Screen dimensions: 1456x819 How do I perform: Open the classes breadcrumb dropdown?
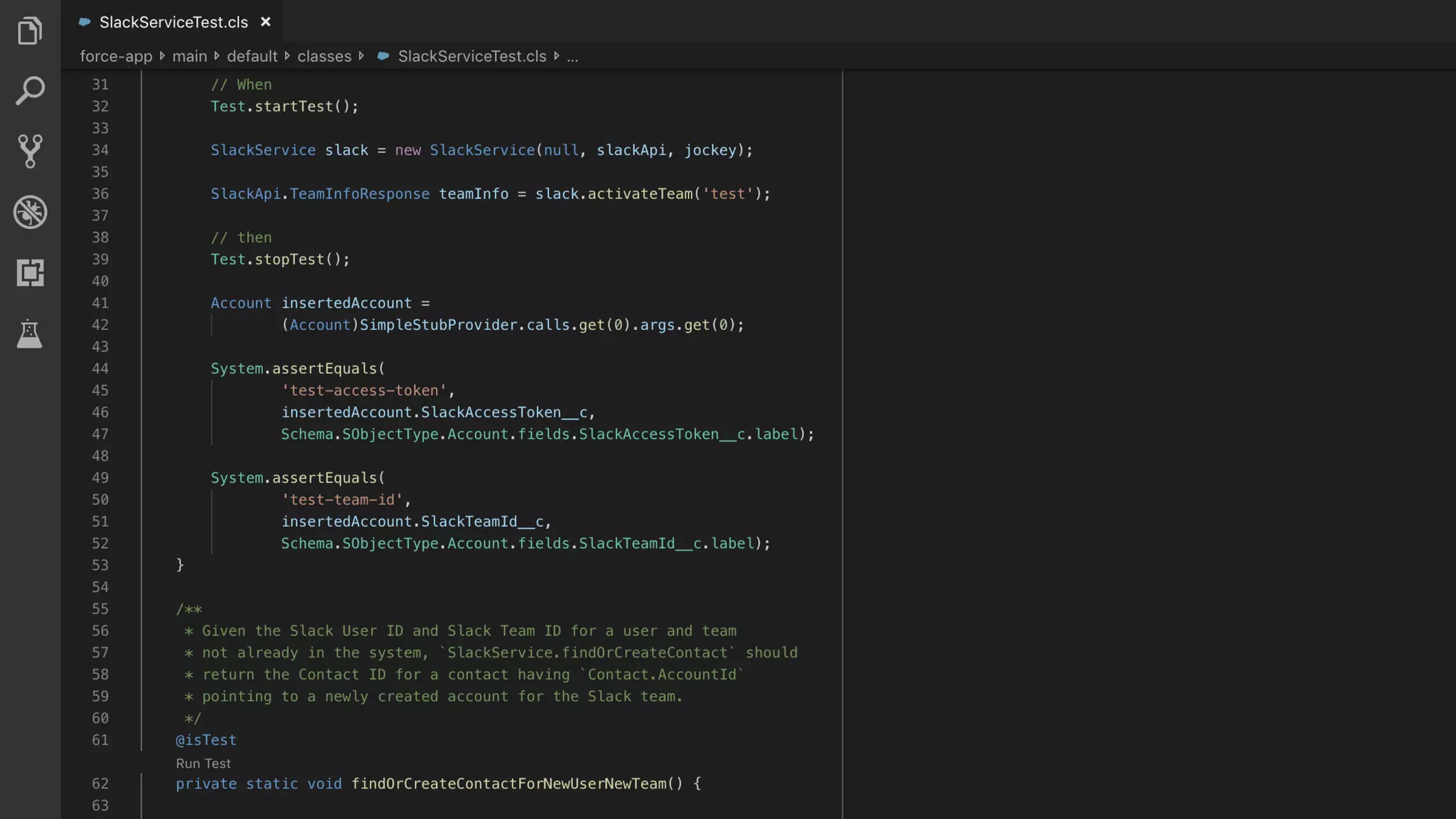pos(324,56)
